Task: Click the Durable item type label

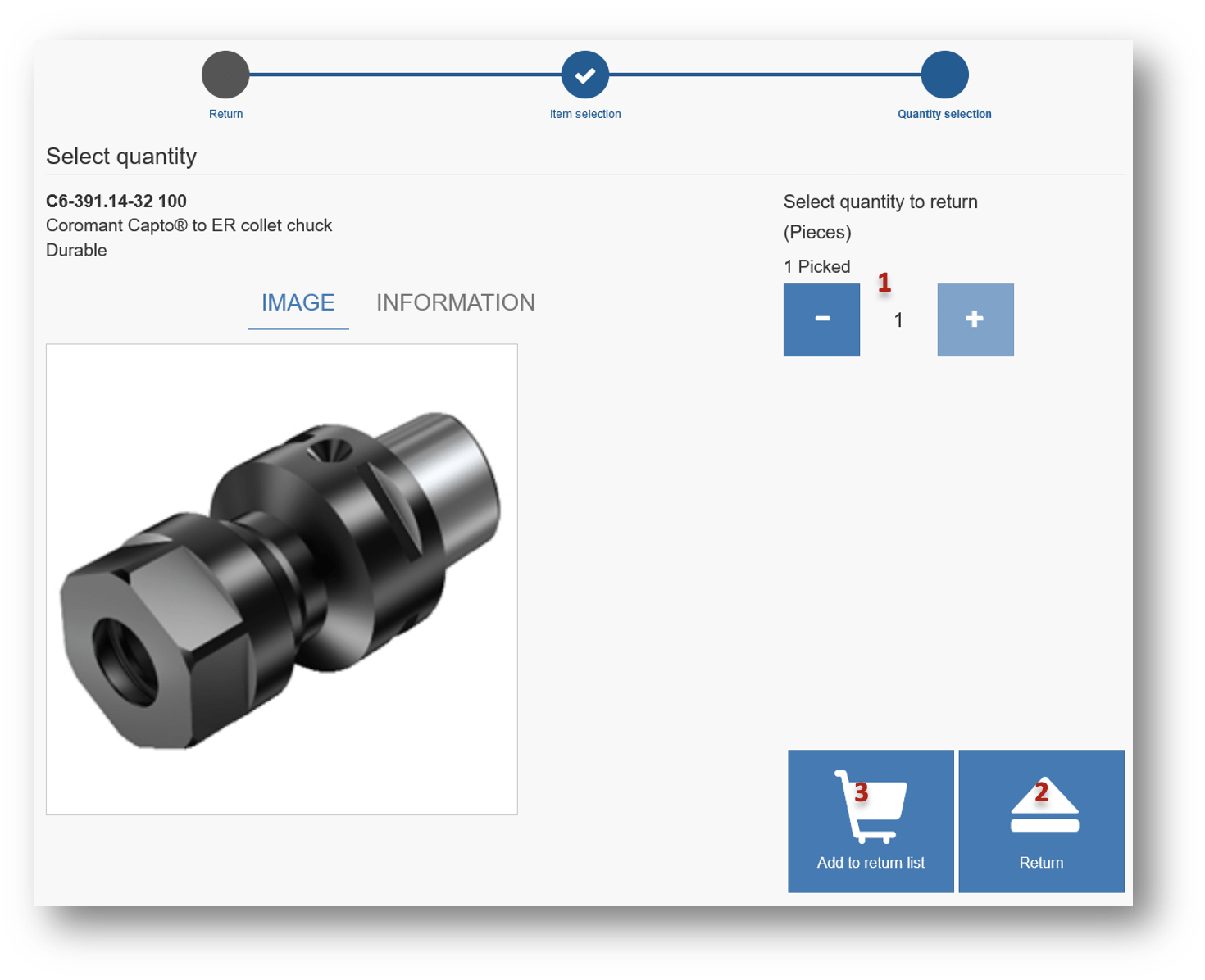Action: [76, 251]
